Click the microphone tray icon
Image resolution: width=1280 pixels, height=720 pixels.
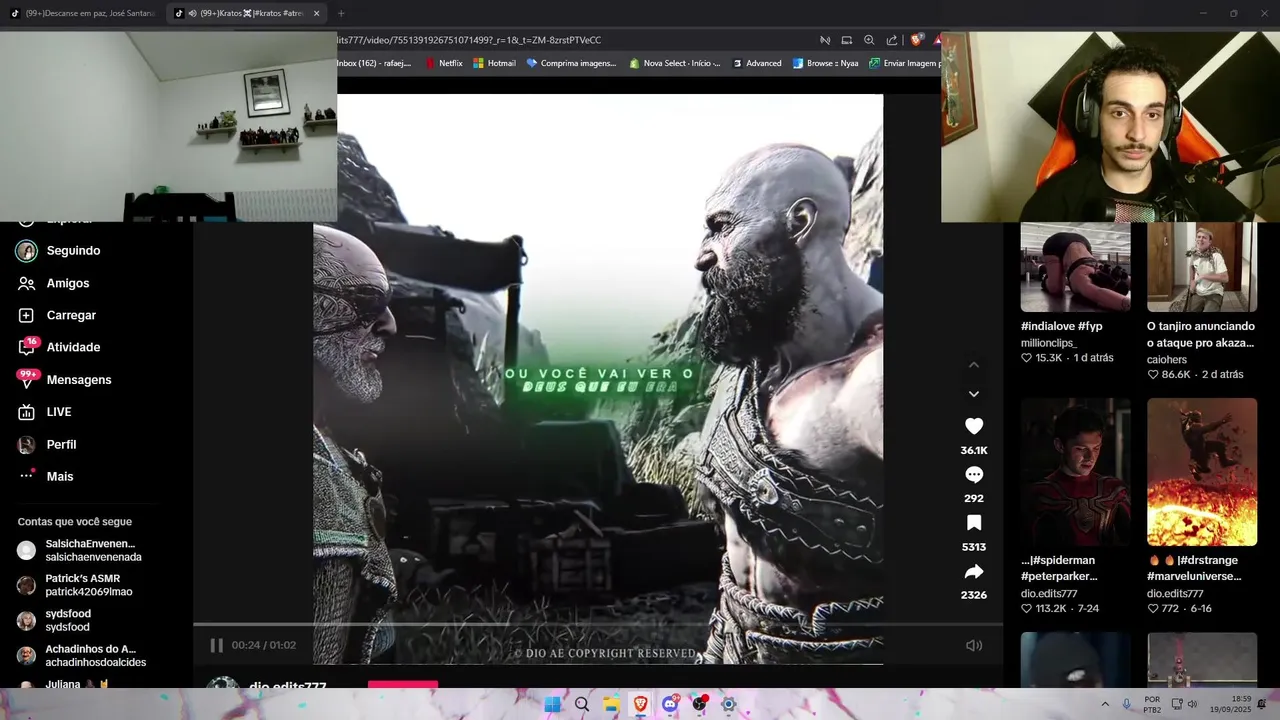tap(1127, 704)
